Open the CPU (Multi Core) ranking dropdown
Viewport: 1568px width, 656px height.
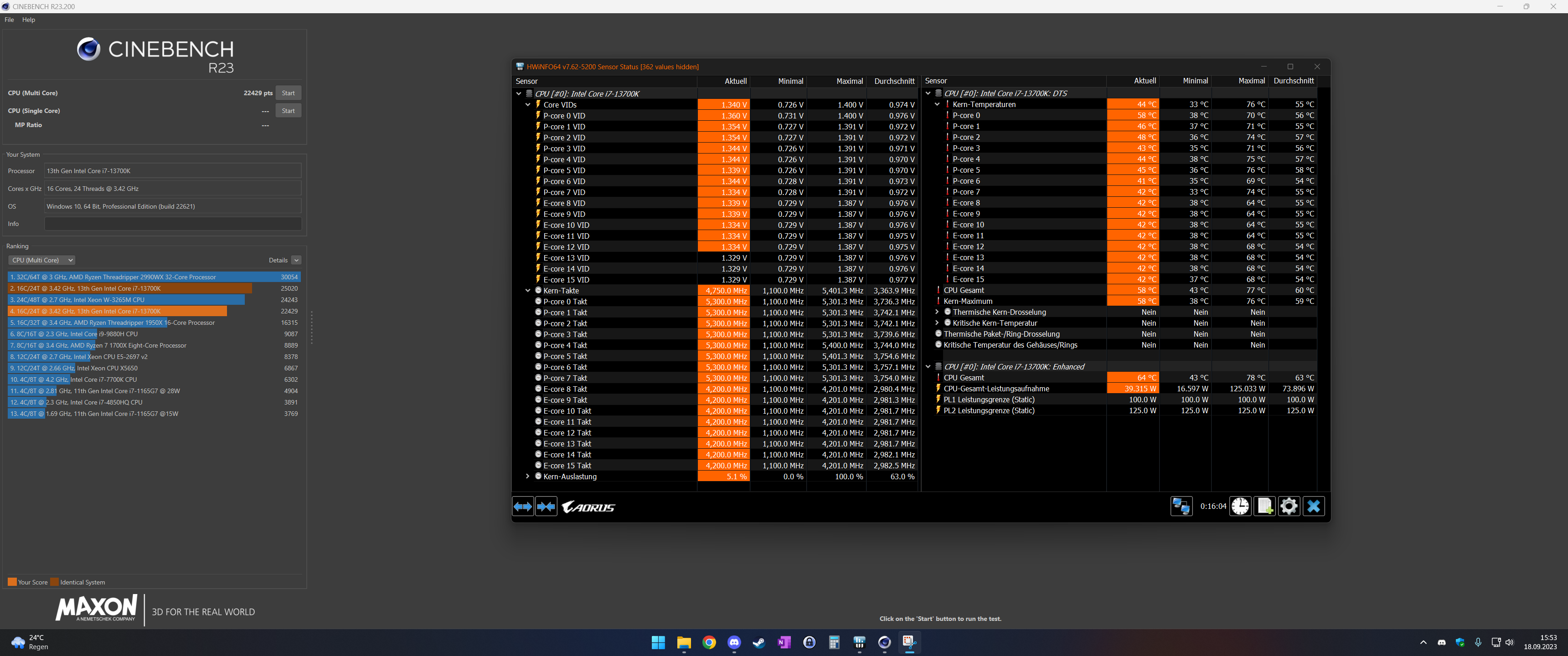(x=41, y=260)
